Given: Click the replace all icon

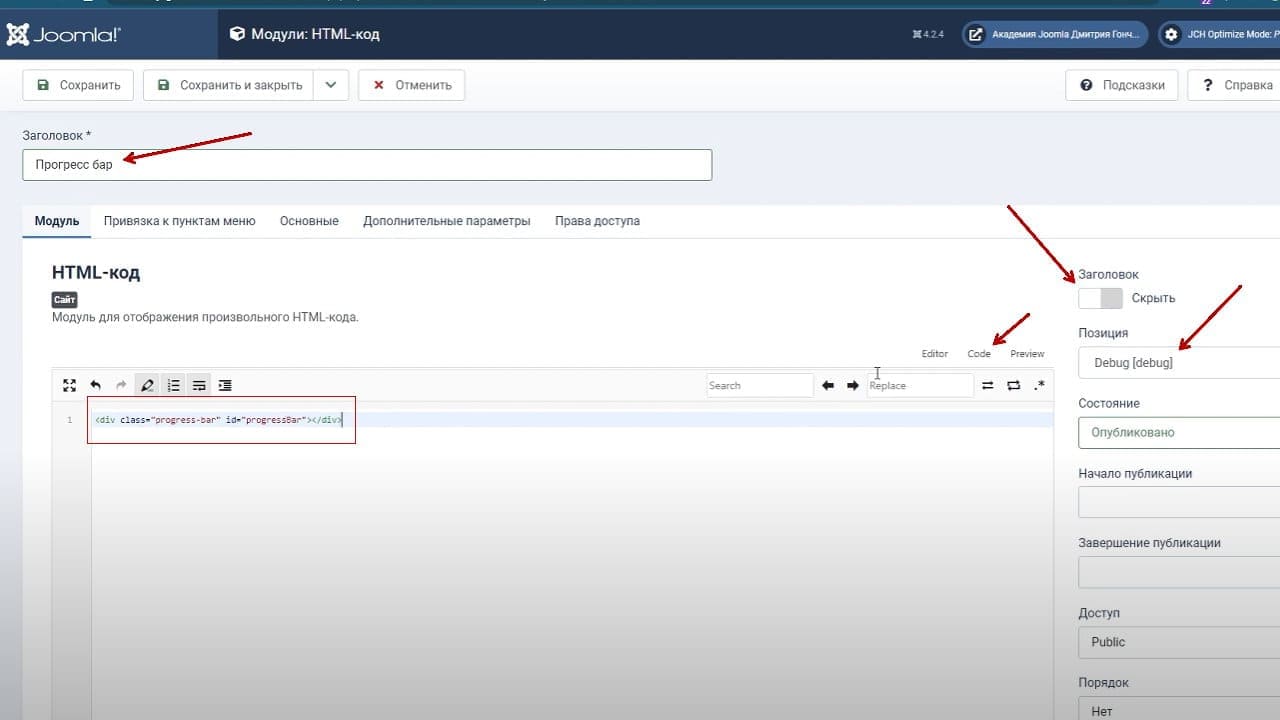Looking at the screenshot, I should point(1013,385).
